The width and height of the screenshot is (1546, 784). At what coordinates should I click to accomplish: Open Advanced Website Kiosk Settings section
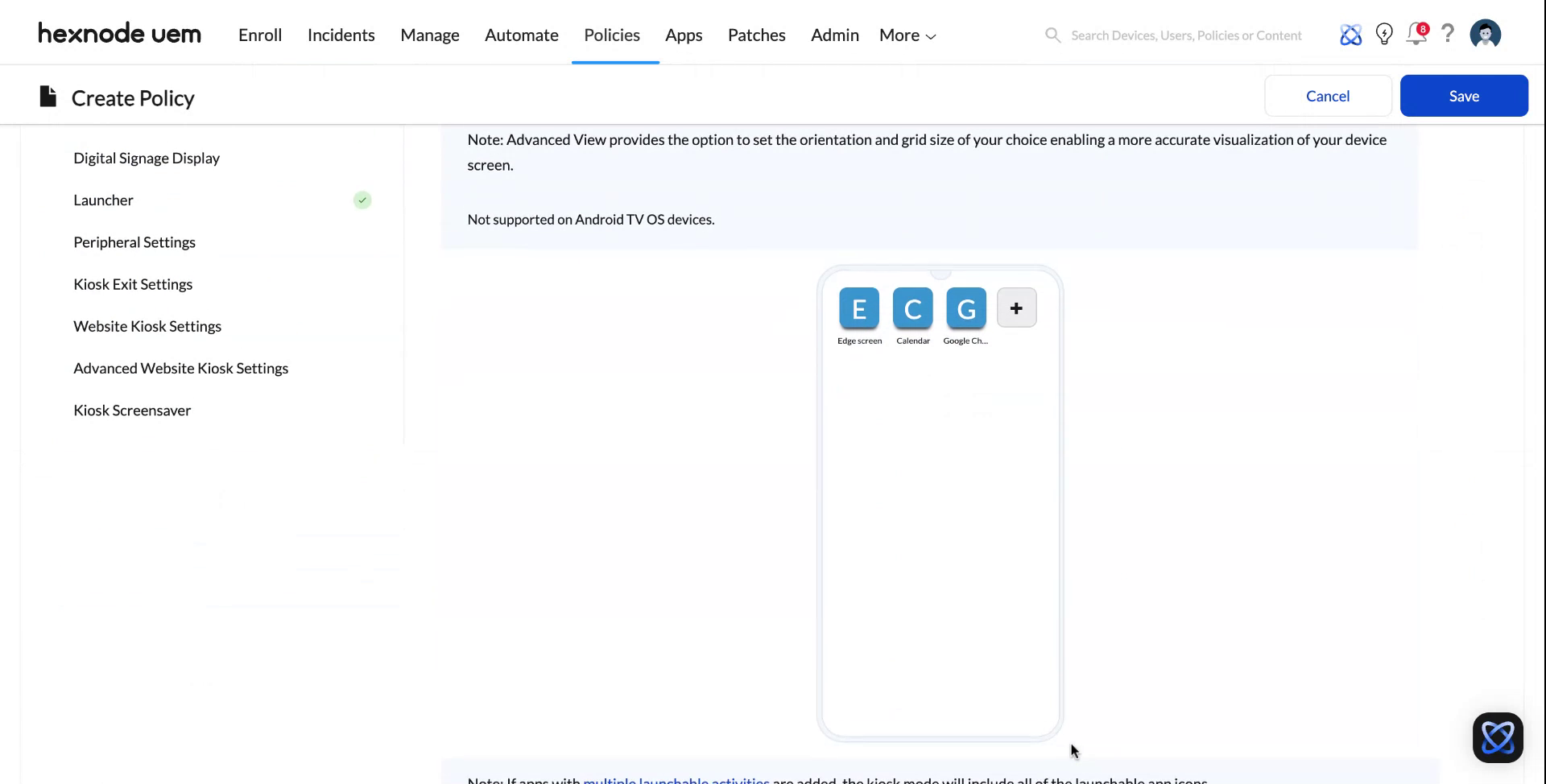pos(180,368)
